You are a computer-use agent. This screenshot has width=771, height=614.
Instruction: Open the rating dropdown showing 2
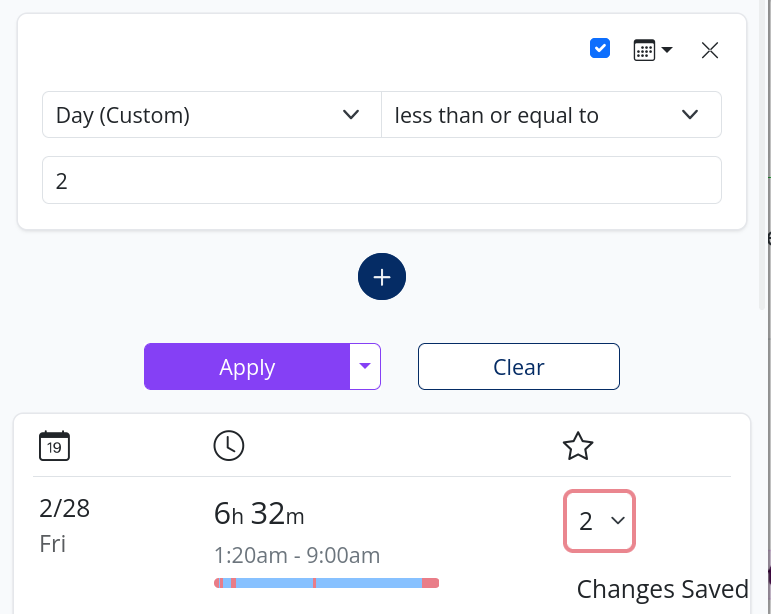click(x=599, y=520)
